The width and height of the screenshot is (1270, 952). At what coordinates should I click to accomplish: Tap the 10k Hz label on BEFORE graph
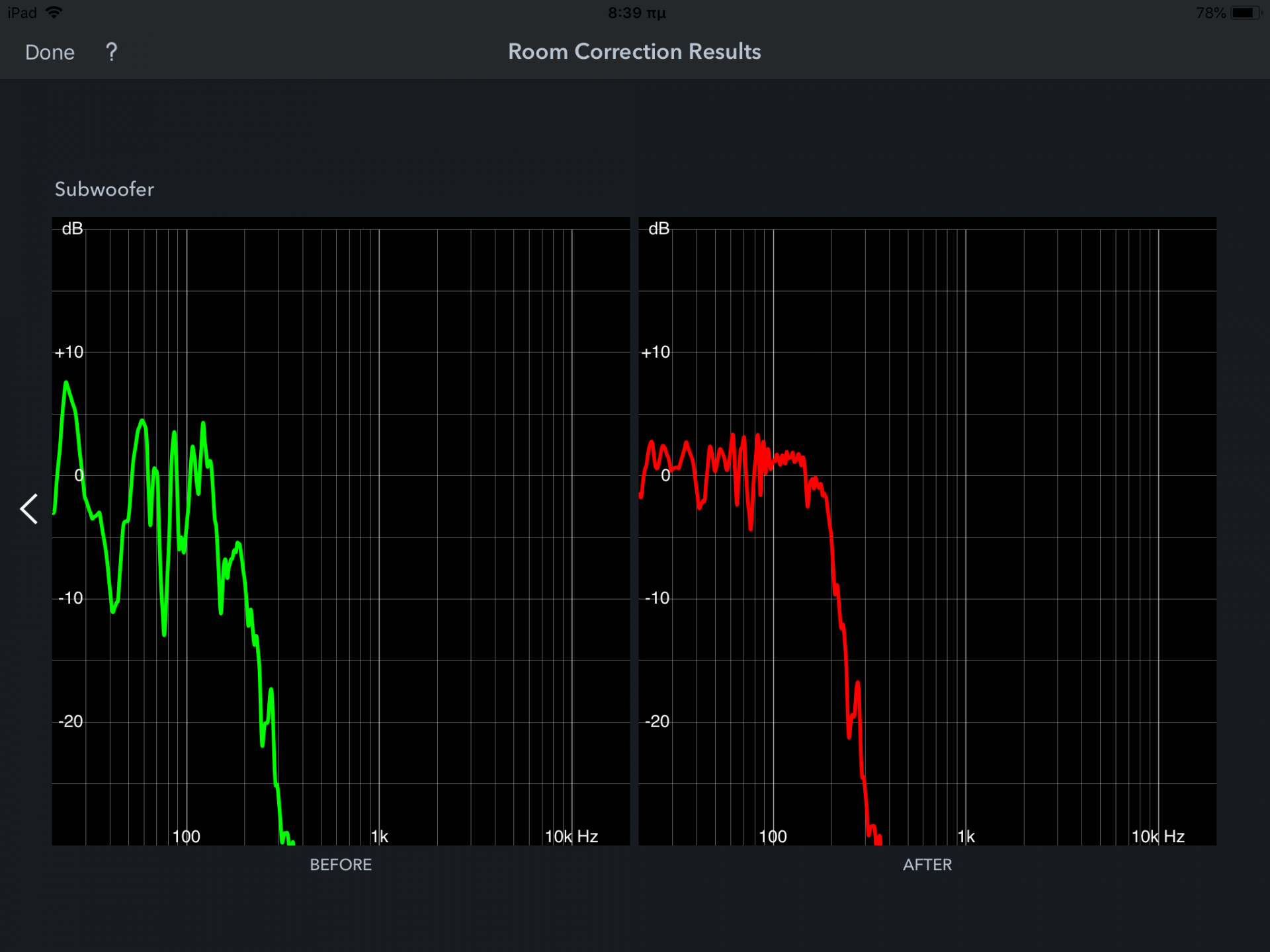571,836
